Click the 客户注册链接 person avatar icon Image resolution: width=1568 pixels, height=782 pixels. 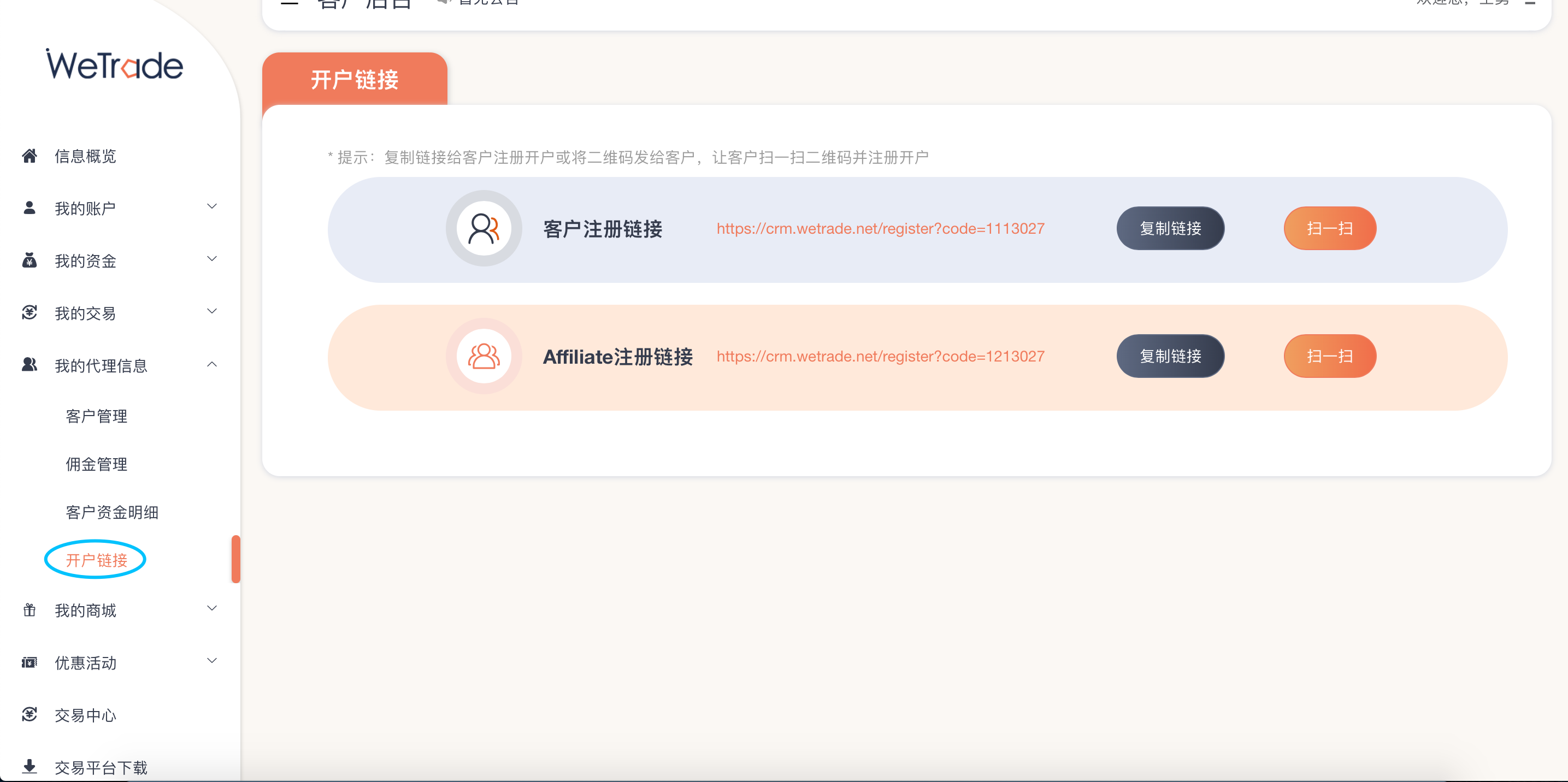coord(484,228)
